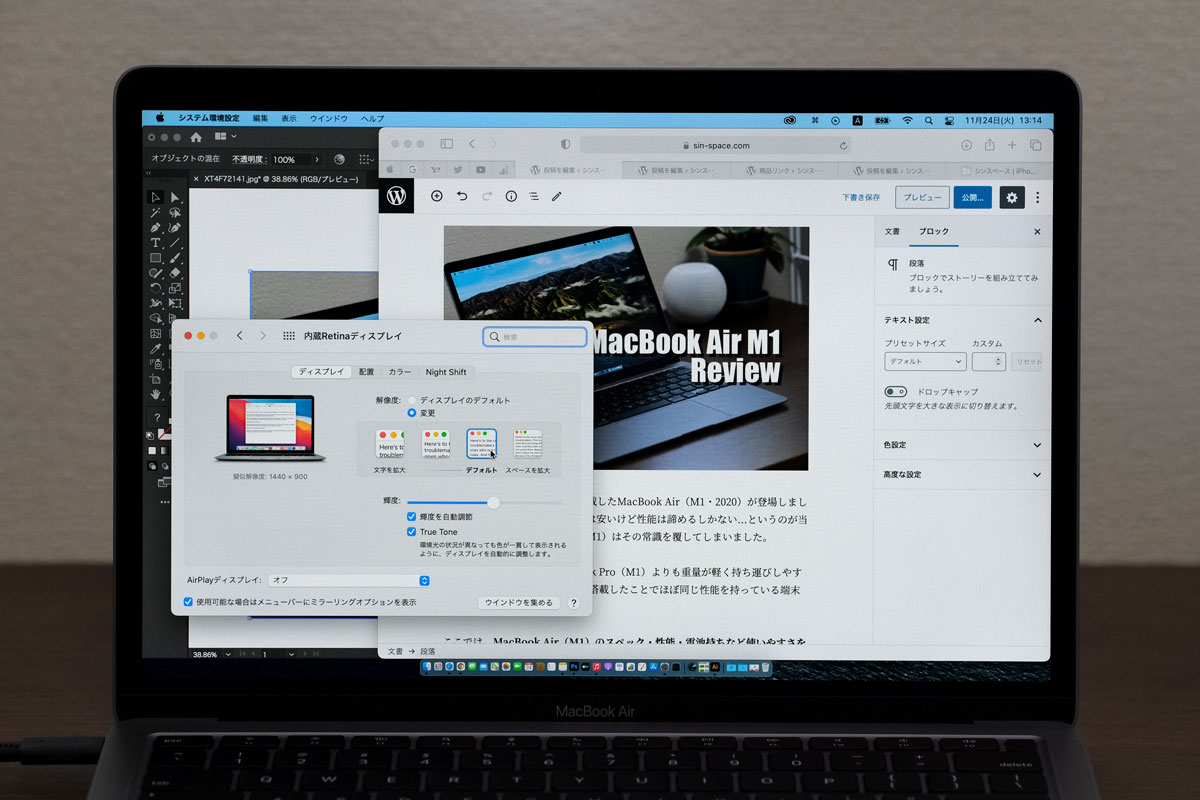Open the Wi-Fi menu bar icon

click(907, 119)
